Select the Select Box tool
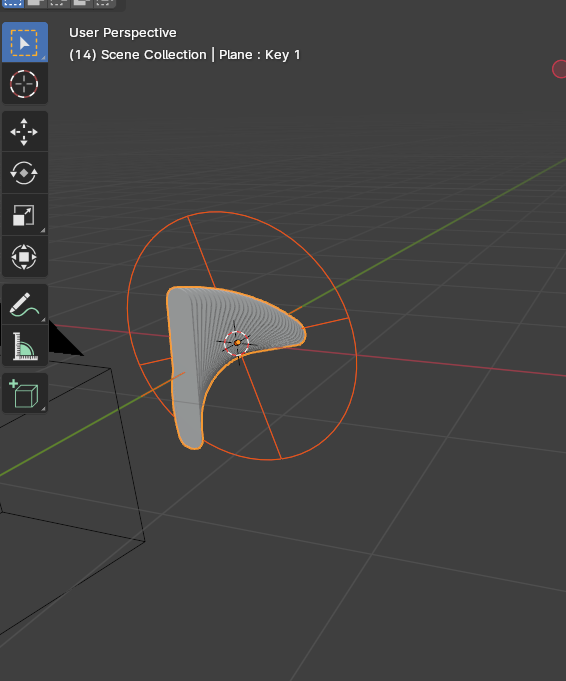Screen dimensions: 566x681 (25, 43)
